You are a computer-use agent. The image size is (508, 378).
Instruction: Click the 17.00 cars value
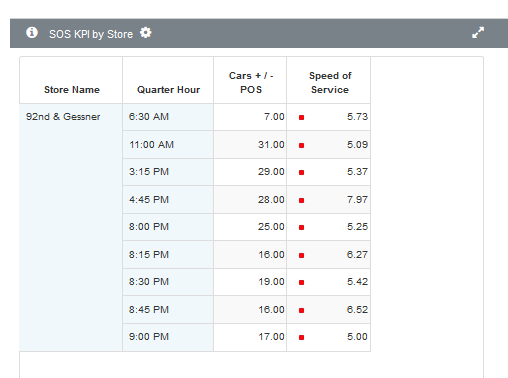(271, 337)
